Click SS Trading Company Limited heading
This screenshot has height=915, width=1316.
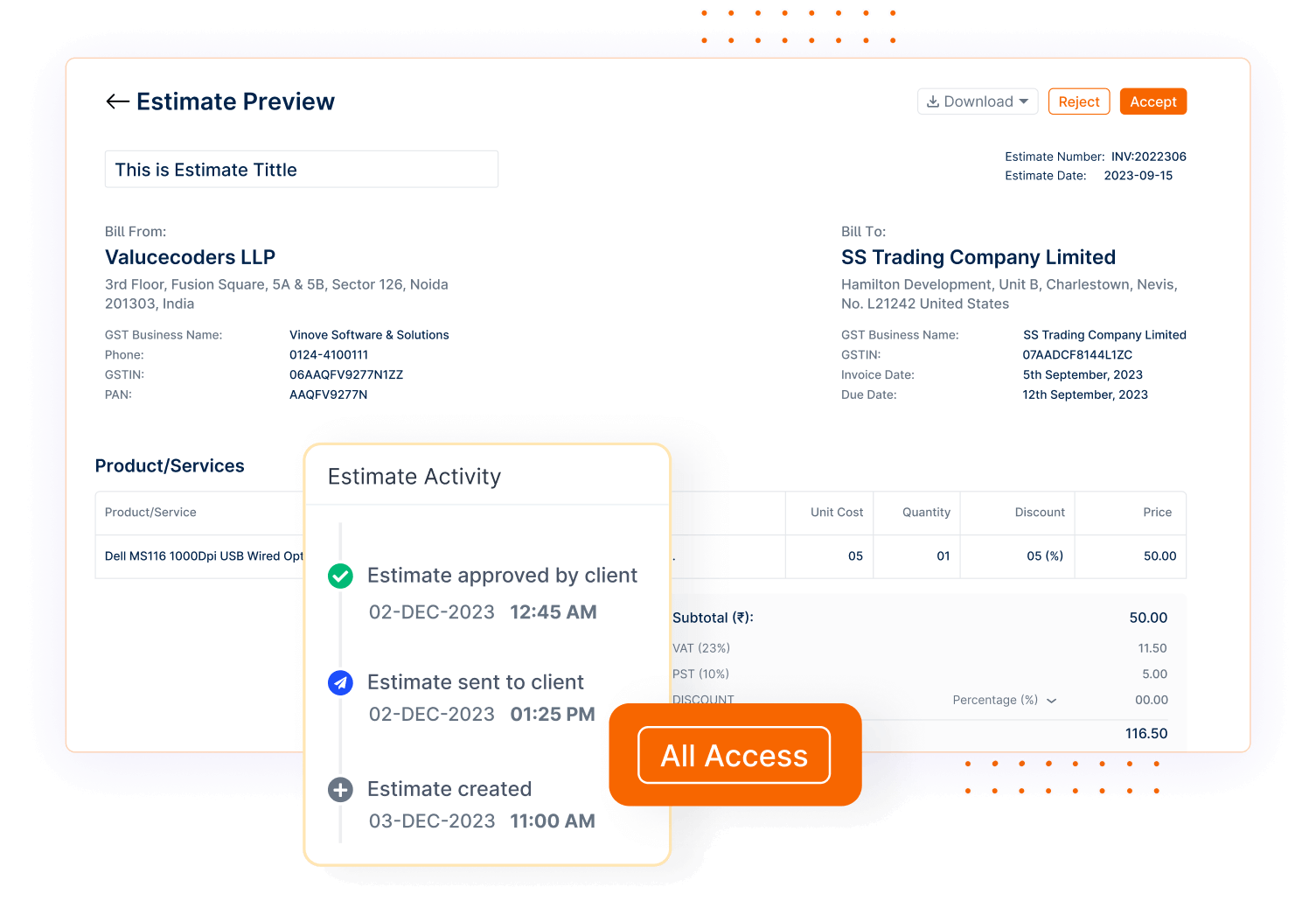click(978, 257)
